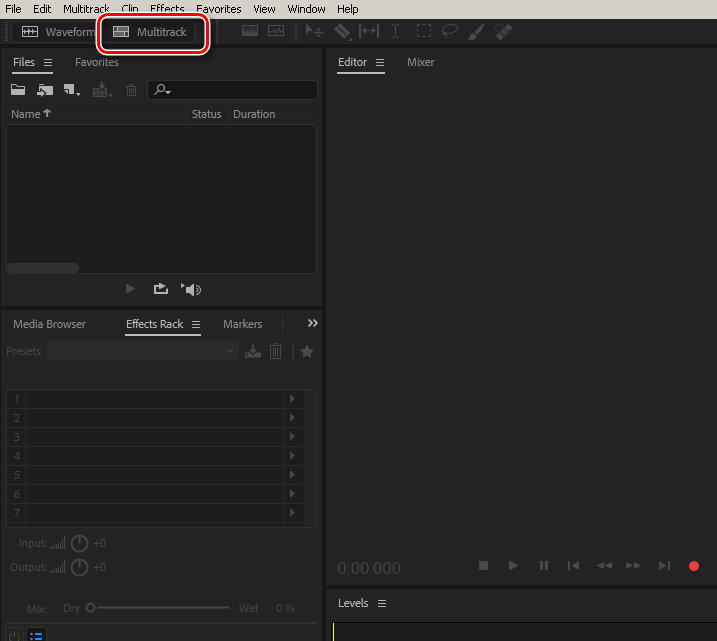This screenshot has height=641, width=717.
Task: Click the Save Preset icon
Action: [x=252, y=351]
